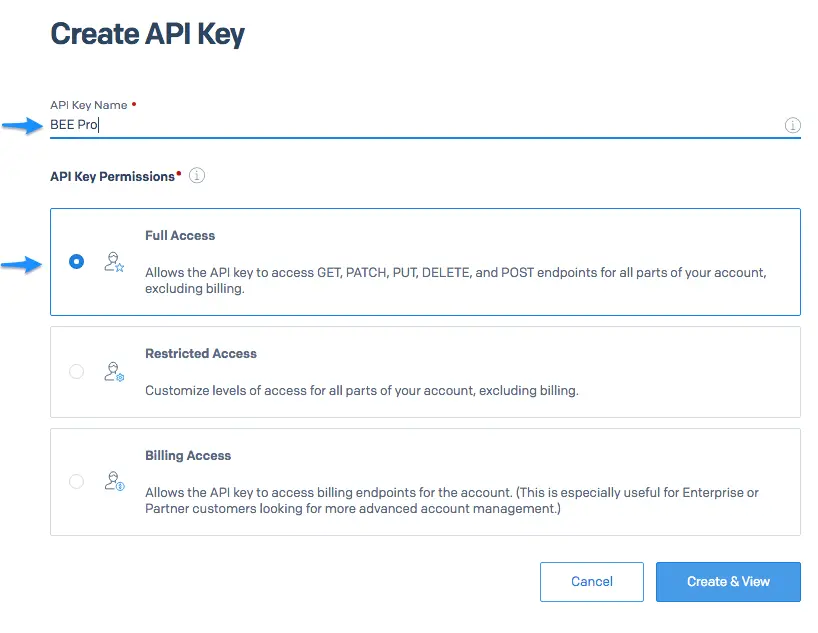Click the Full Access heading text
Viewport: 818px width, 633px height.
pyautogui.click(x=180, y=235)
